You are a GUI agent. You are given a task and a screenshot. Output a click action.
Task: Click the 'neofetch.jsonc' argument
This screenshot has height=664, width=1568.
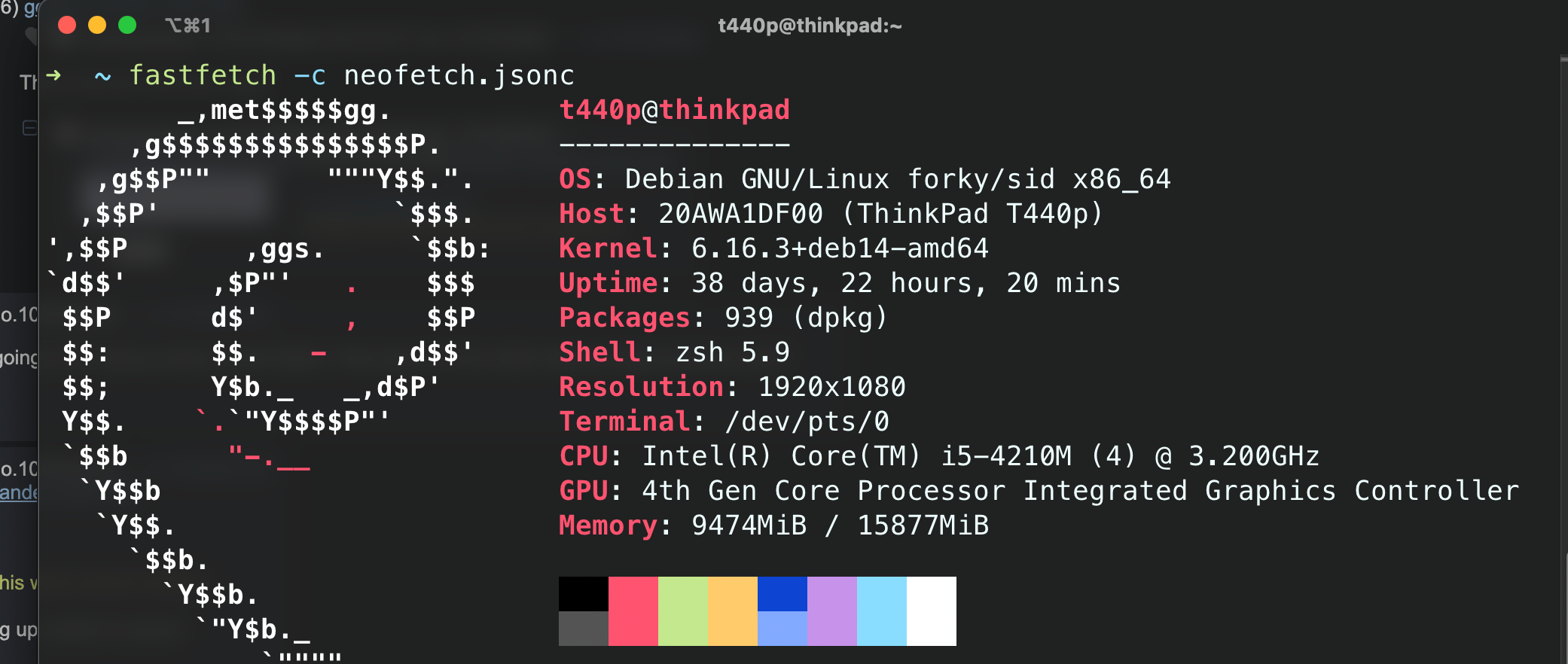coord(459,75)
